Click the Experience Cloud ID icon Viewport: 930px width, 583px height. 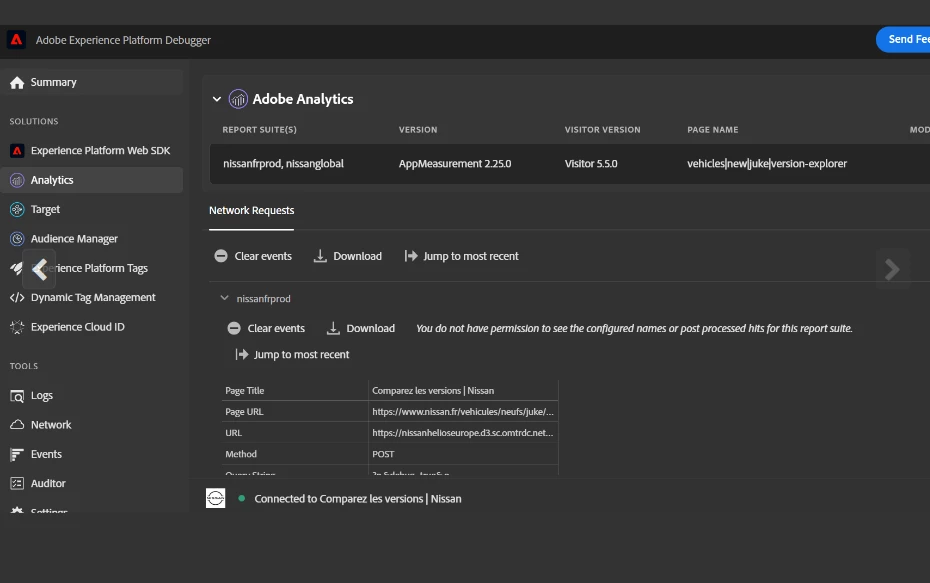tap(17, 327)
